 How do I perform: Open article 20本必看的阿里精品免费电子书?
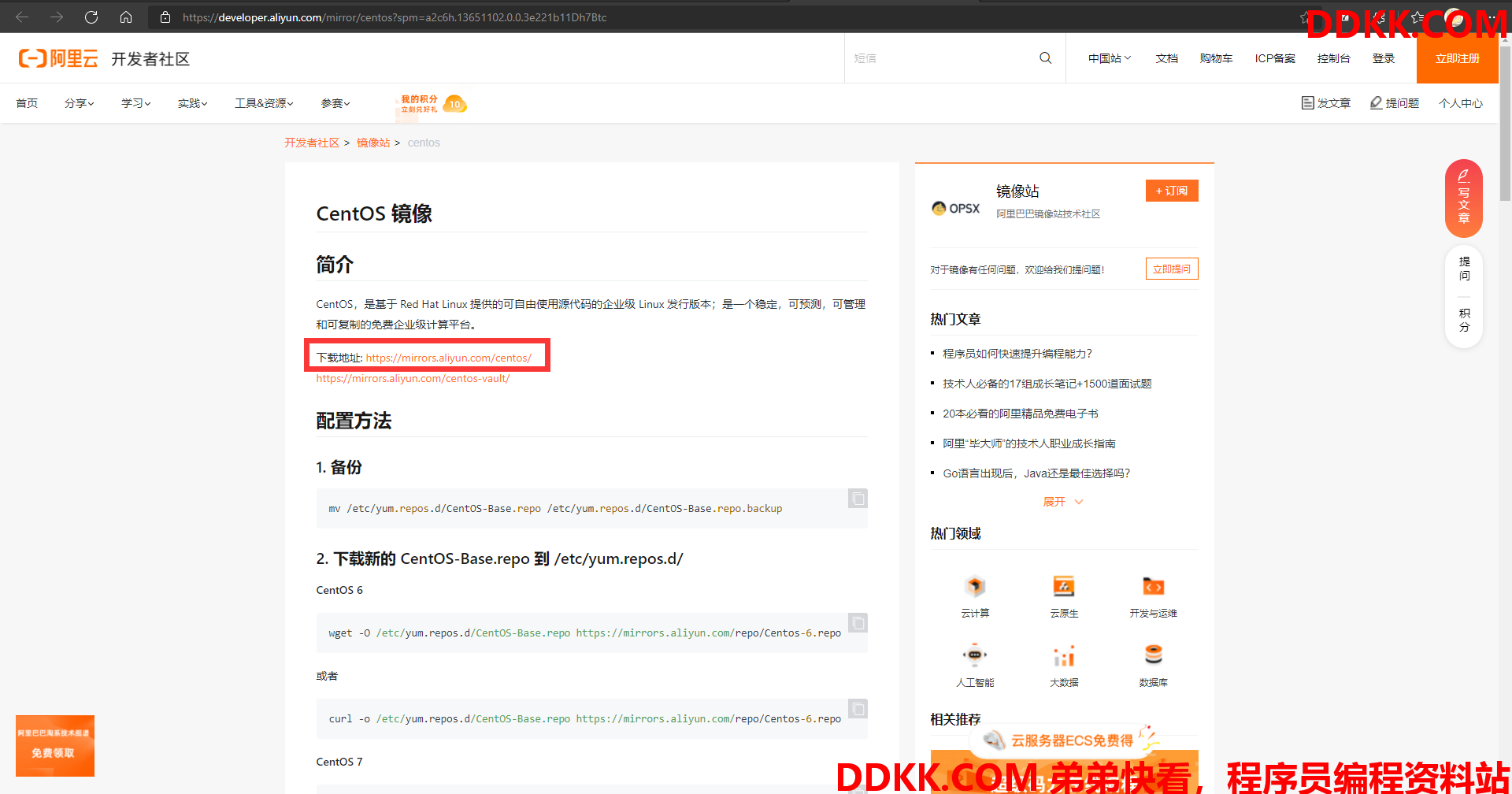pyautogui.click(x=1021, y=414)
